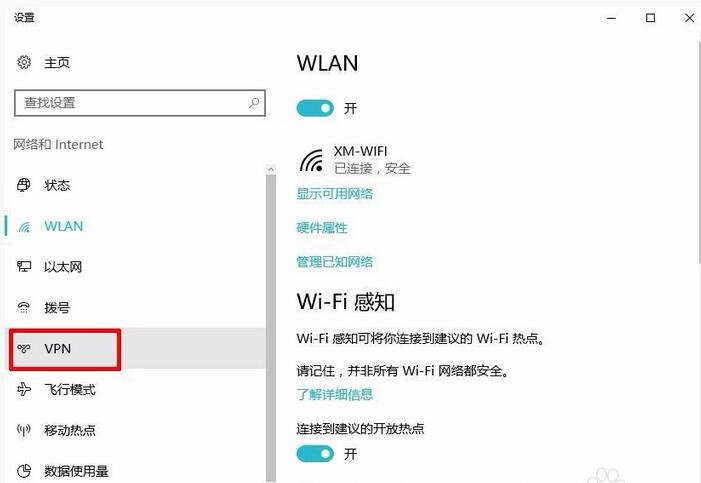Select the 主页 home menu label

[57, 63]
